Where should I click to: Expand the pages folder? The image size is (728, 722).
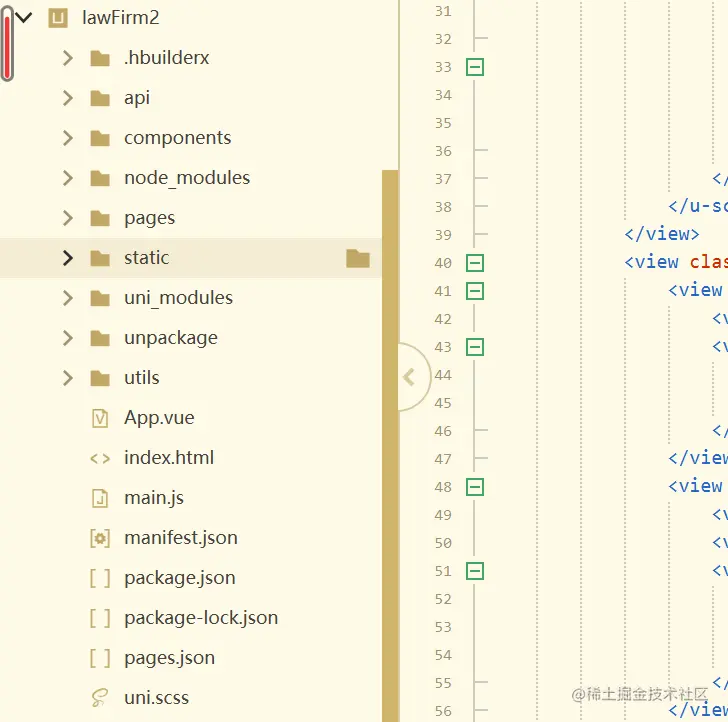[68, 218]
